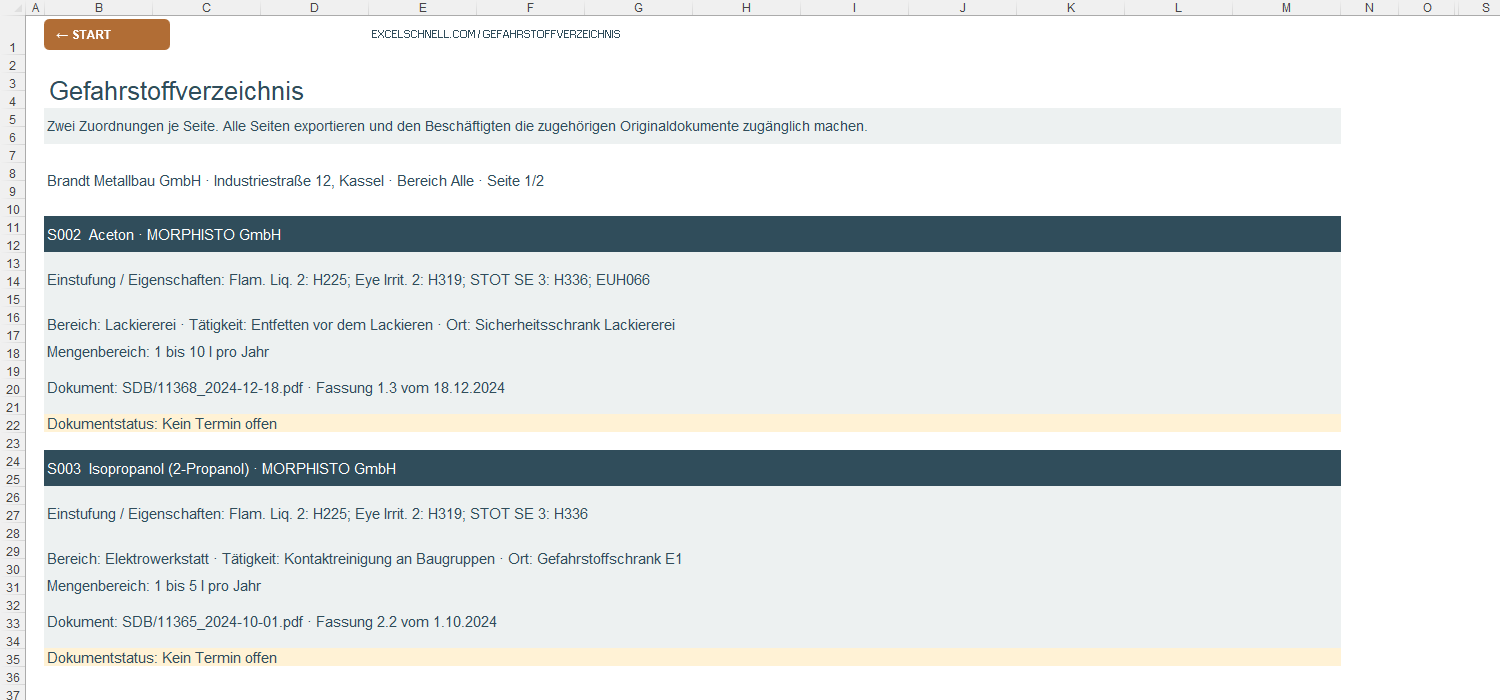
Task: Select row 11 header
Action: [x=13, y=227]
